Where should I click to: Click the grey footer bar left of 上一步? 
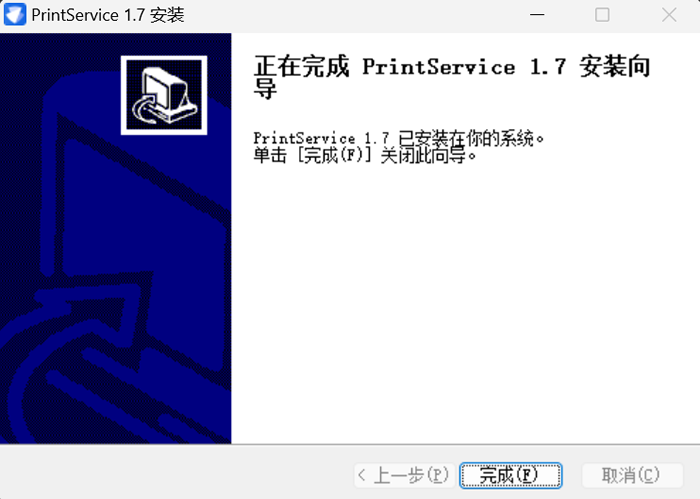(176, 473)
